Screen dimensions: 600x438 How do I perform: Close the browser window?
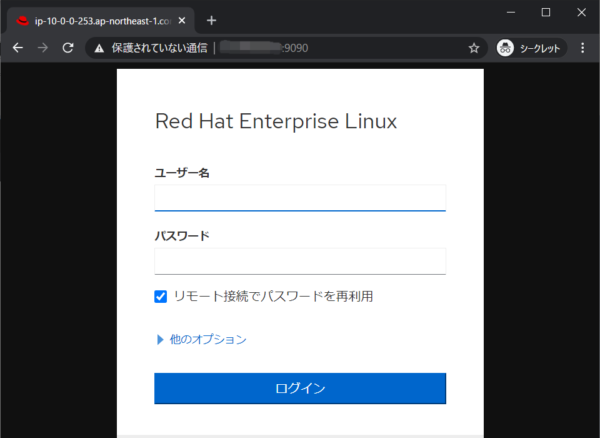[581, 13]
